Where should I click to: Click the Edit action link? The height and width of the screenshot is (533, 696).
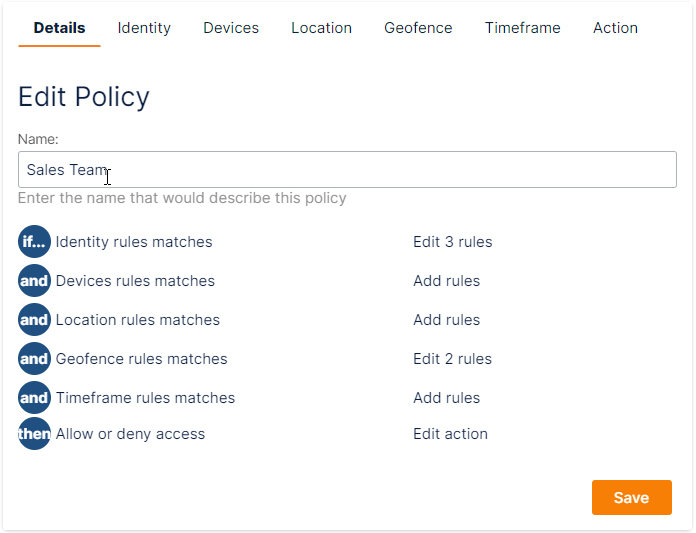click(451, 434)
